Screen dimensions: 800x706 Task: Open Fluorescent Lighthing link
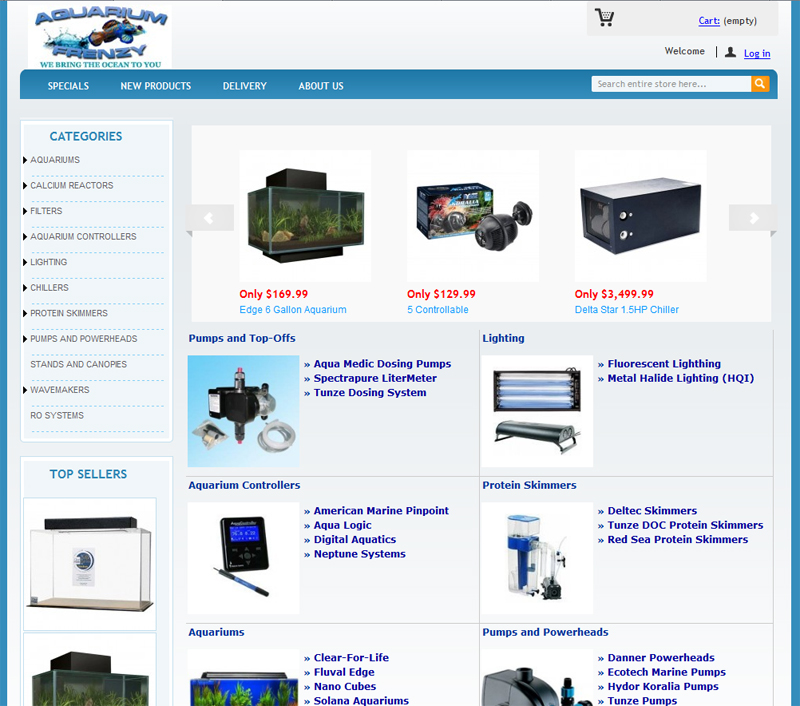664,364
